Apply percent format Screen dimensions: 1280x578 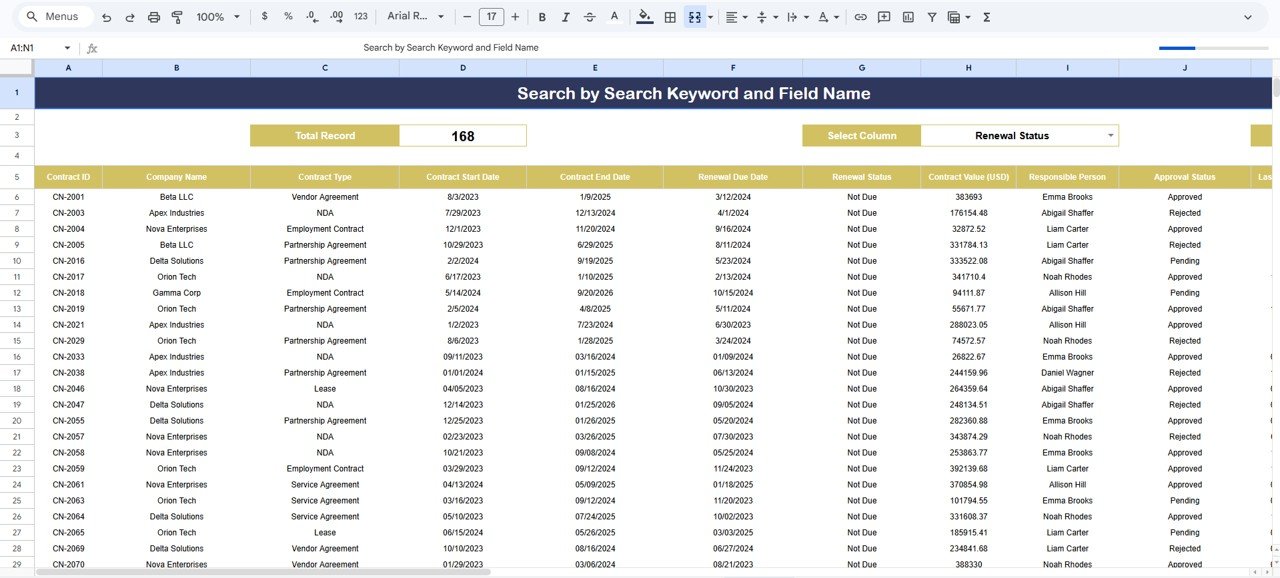(x=287, y=16)
